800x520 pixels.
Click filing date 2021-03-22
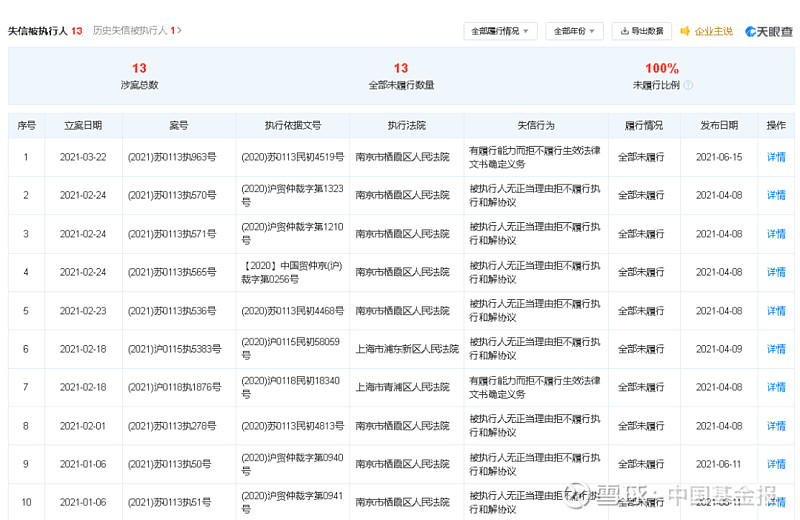click(83, 157)
